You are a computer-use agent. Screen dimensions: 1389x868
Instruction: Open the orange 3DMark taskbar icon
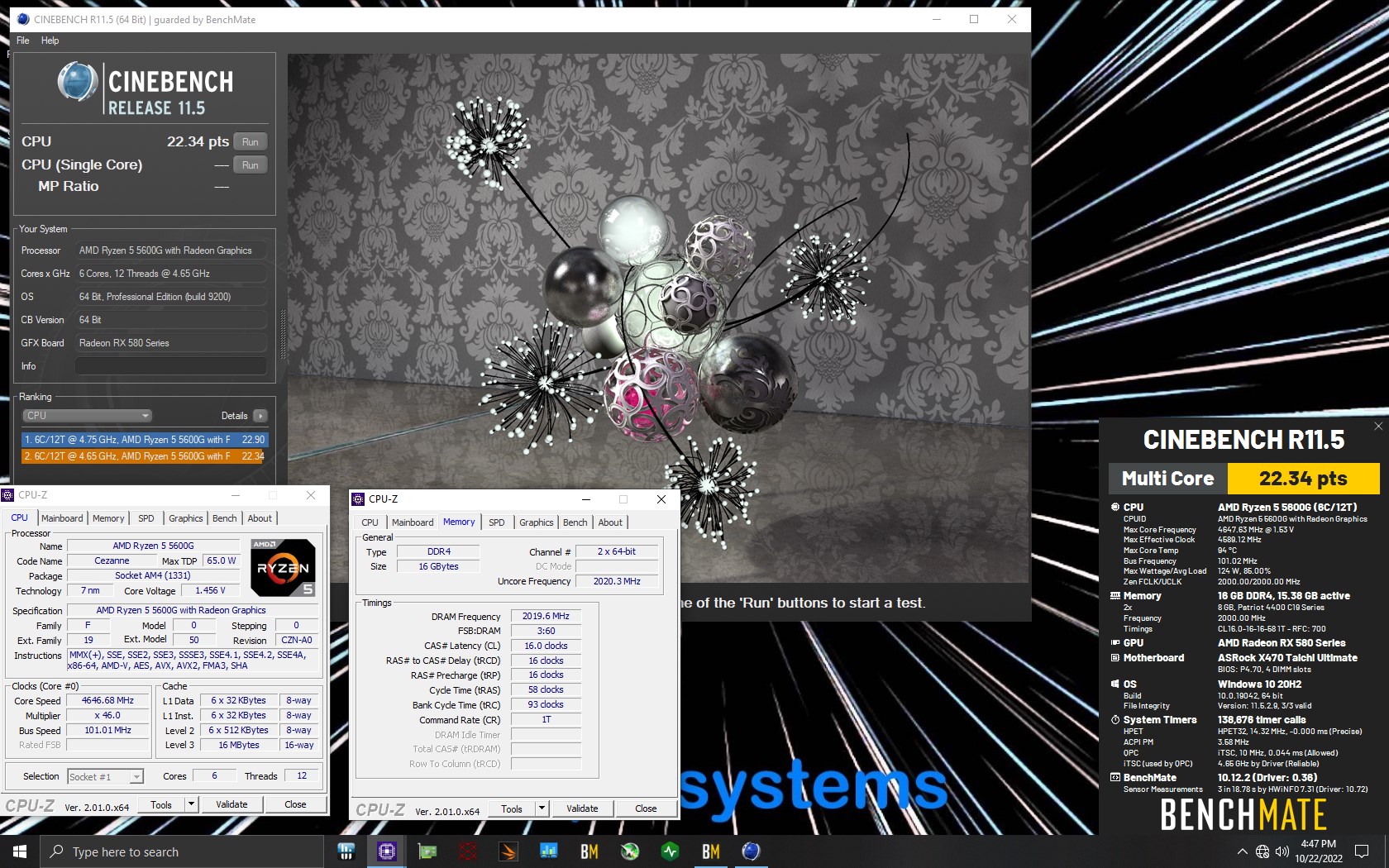coord(508,851)
